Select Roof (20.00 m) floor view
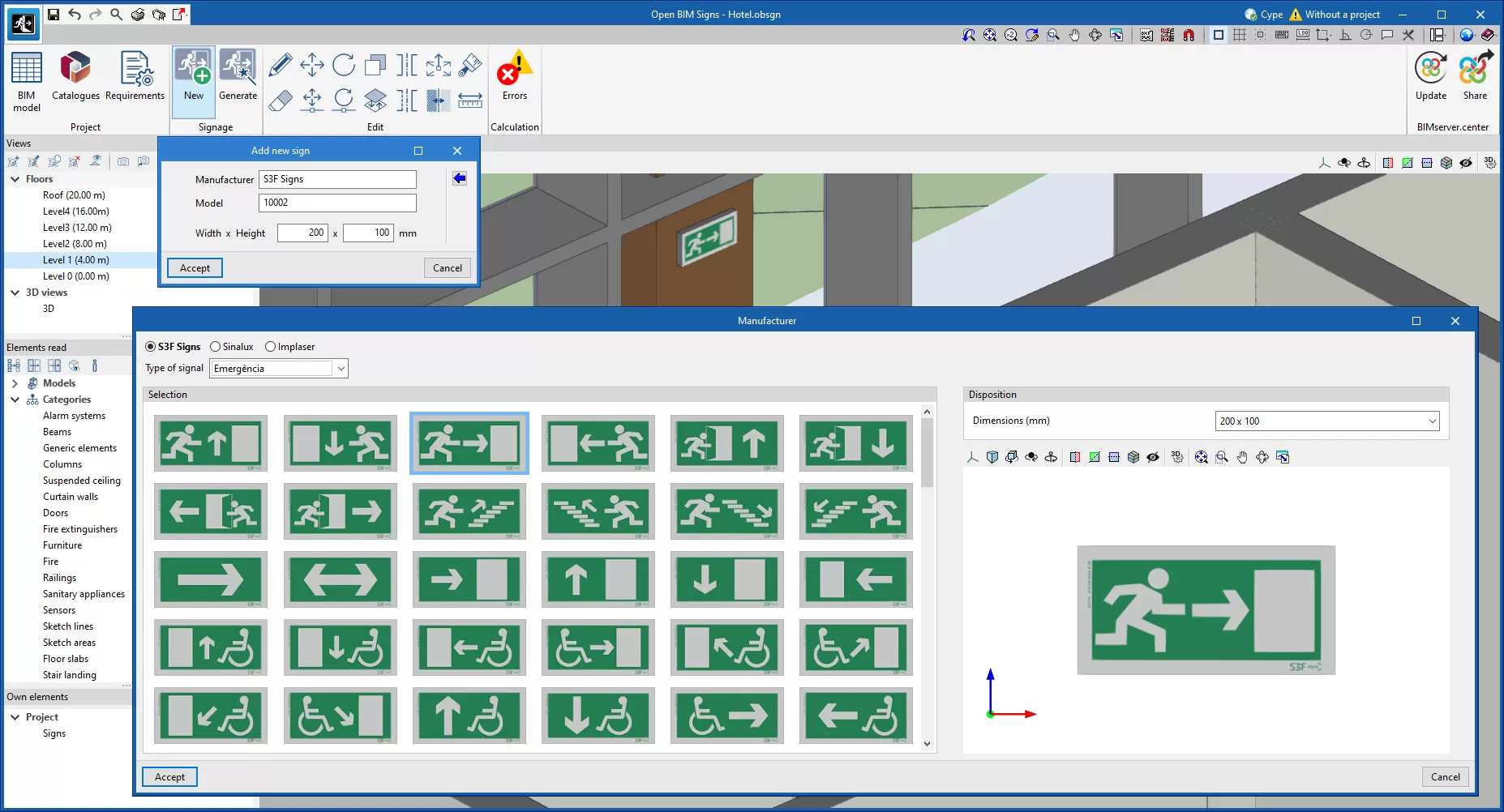Screen dimensions: 1504x812 coord(74,195)
